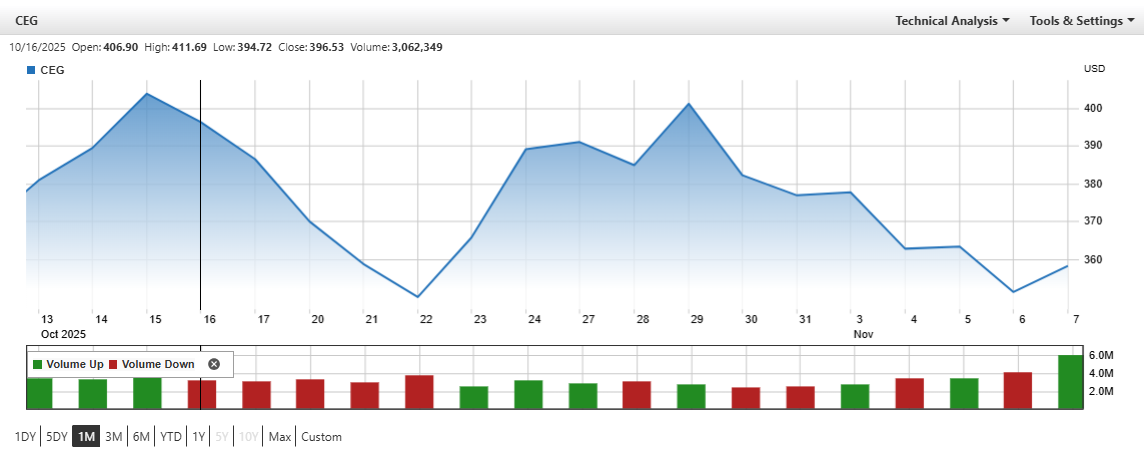Show year-to-date YTD range

pos(171,437)
